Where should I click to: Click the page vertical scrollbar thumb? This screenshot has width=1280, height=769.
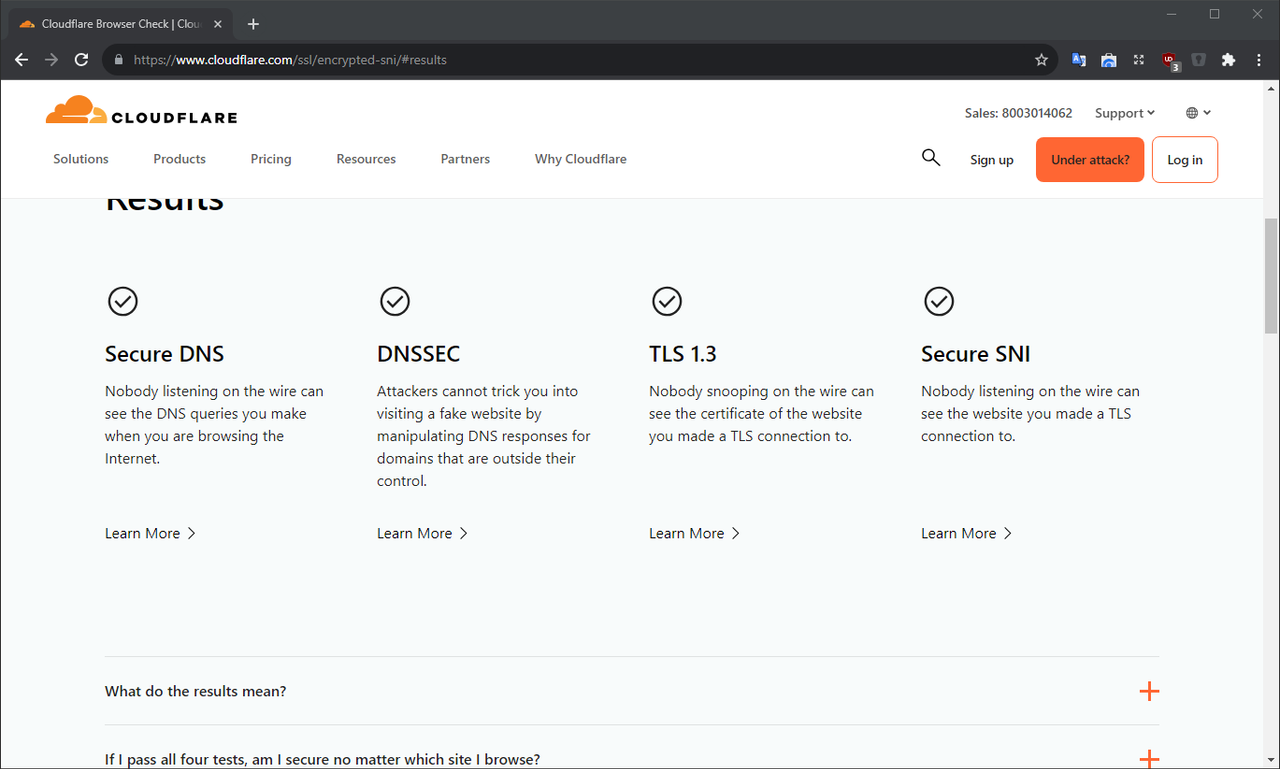[1271, 275]
